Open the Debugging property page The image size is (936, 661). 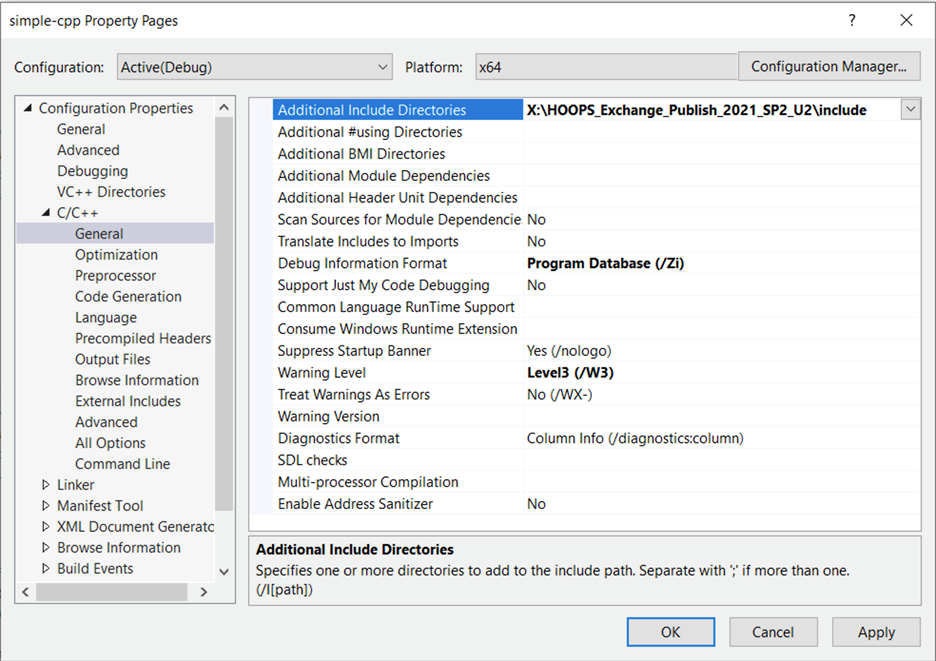(x=93, y=171)
